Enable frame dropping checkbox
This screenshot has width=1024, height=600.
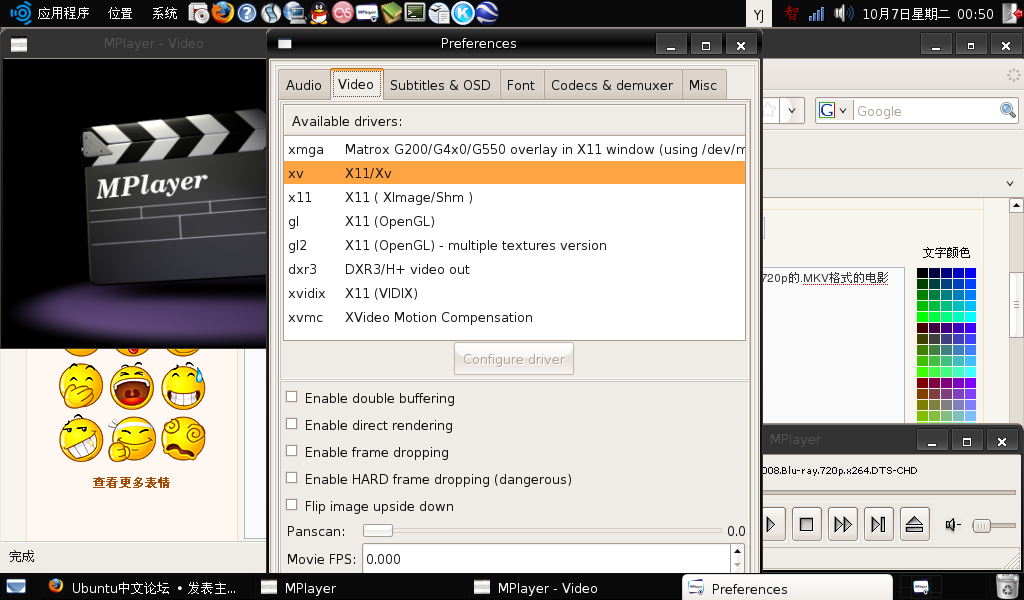pyautogui.click(x=292, y=451)
